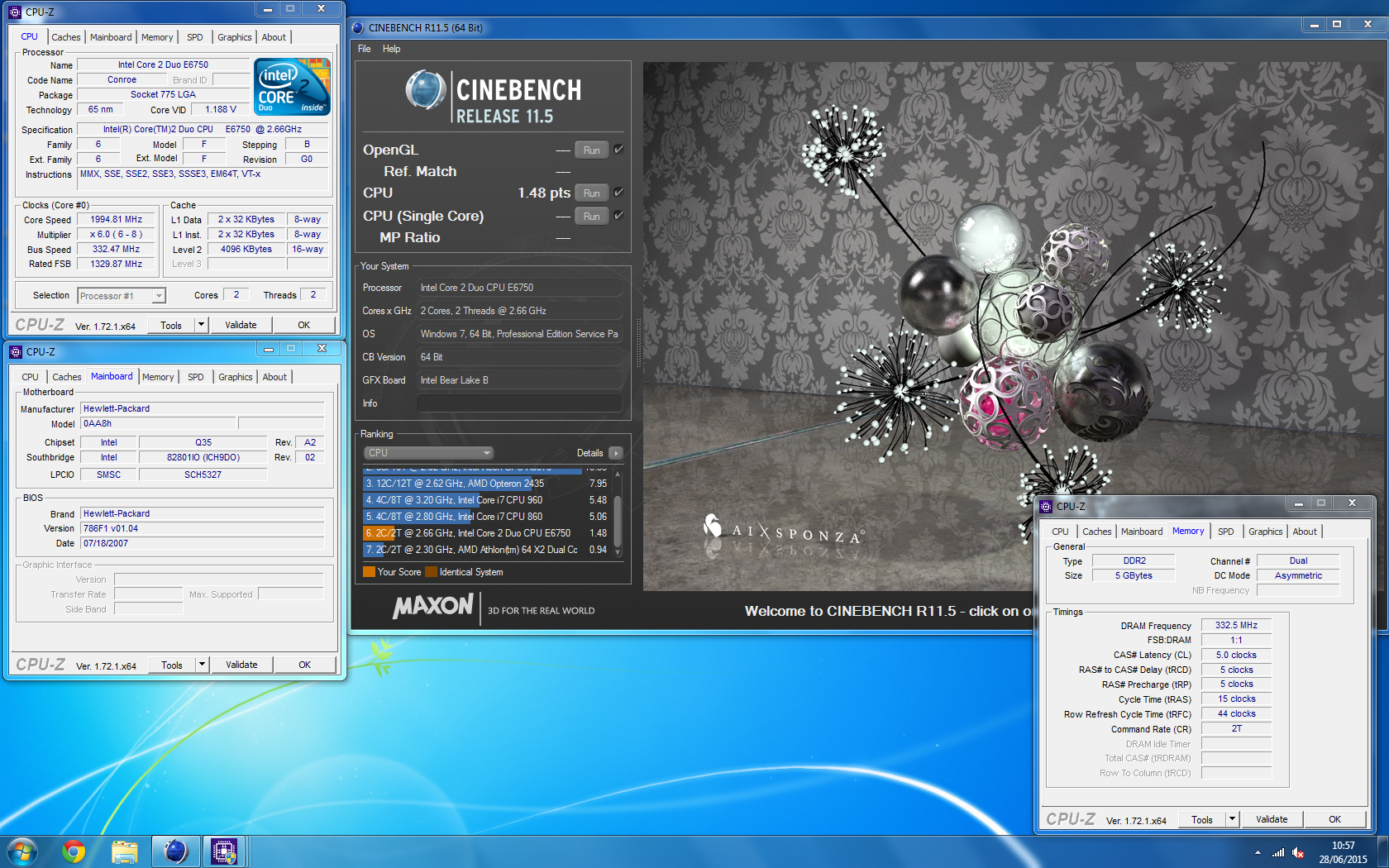The height and width of the screenshot is (868, 1389).
Task: Select ranking row Intel Core 2 Duo E6750 1.48
Action: (486, 533)
